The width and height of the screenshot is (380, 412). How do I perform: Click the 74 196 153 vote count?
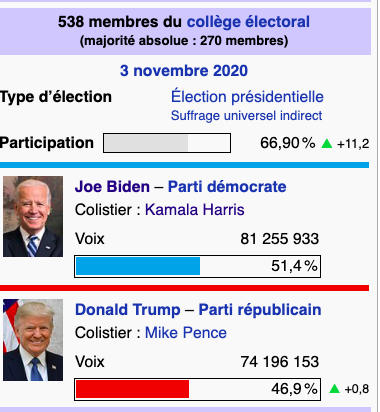pyautogui.click(x=279, y=362)
